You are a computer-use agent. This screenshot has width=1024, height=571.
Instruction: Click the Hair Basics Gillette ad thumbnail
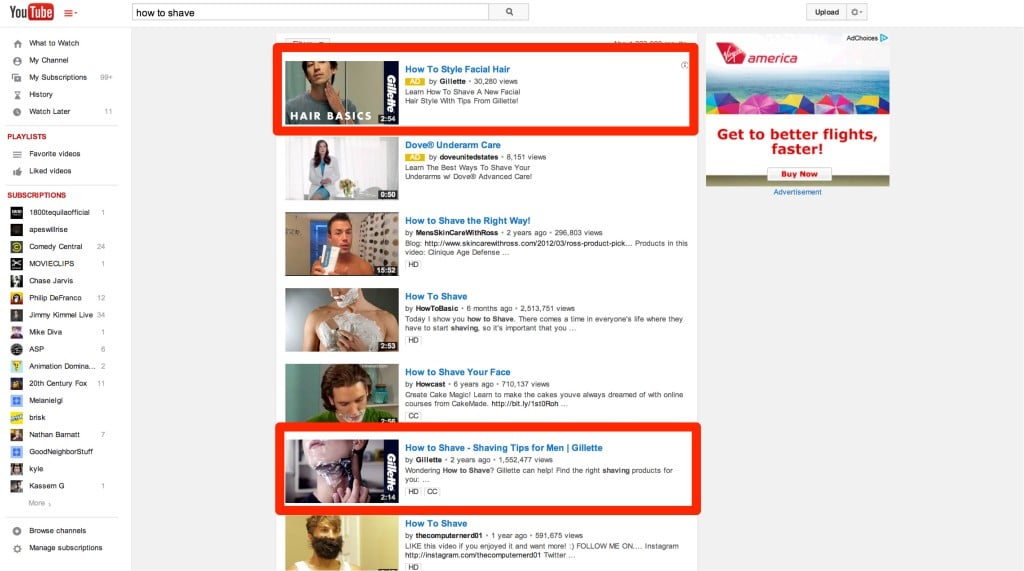pyautogui.click(x=342, y=93)
